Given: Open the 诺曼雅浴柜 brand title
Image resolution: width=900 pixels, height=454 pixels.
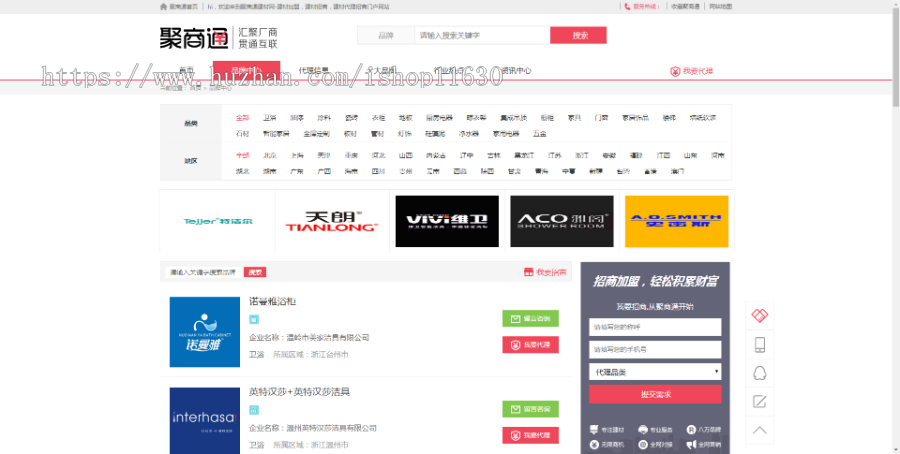Looking at the screenshot, I should point(272,301).
